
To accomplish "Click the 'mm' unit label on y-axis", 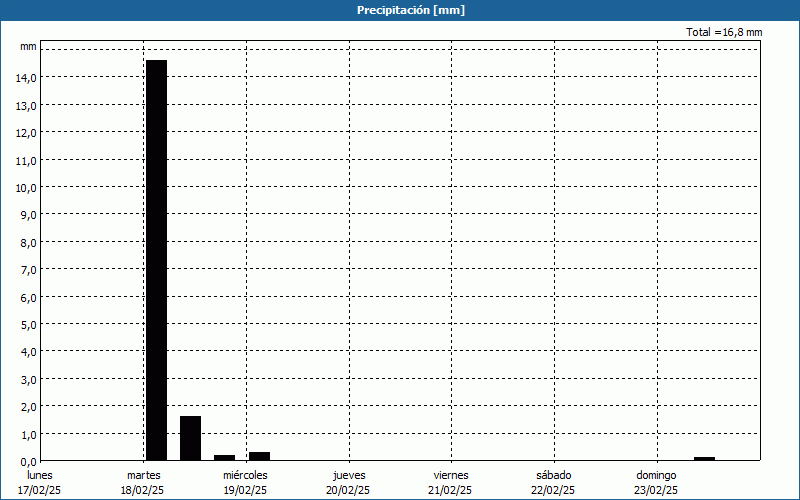I will pyautogui.click(x=28, y=46).
